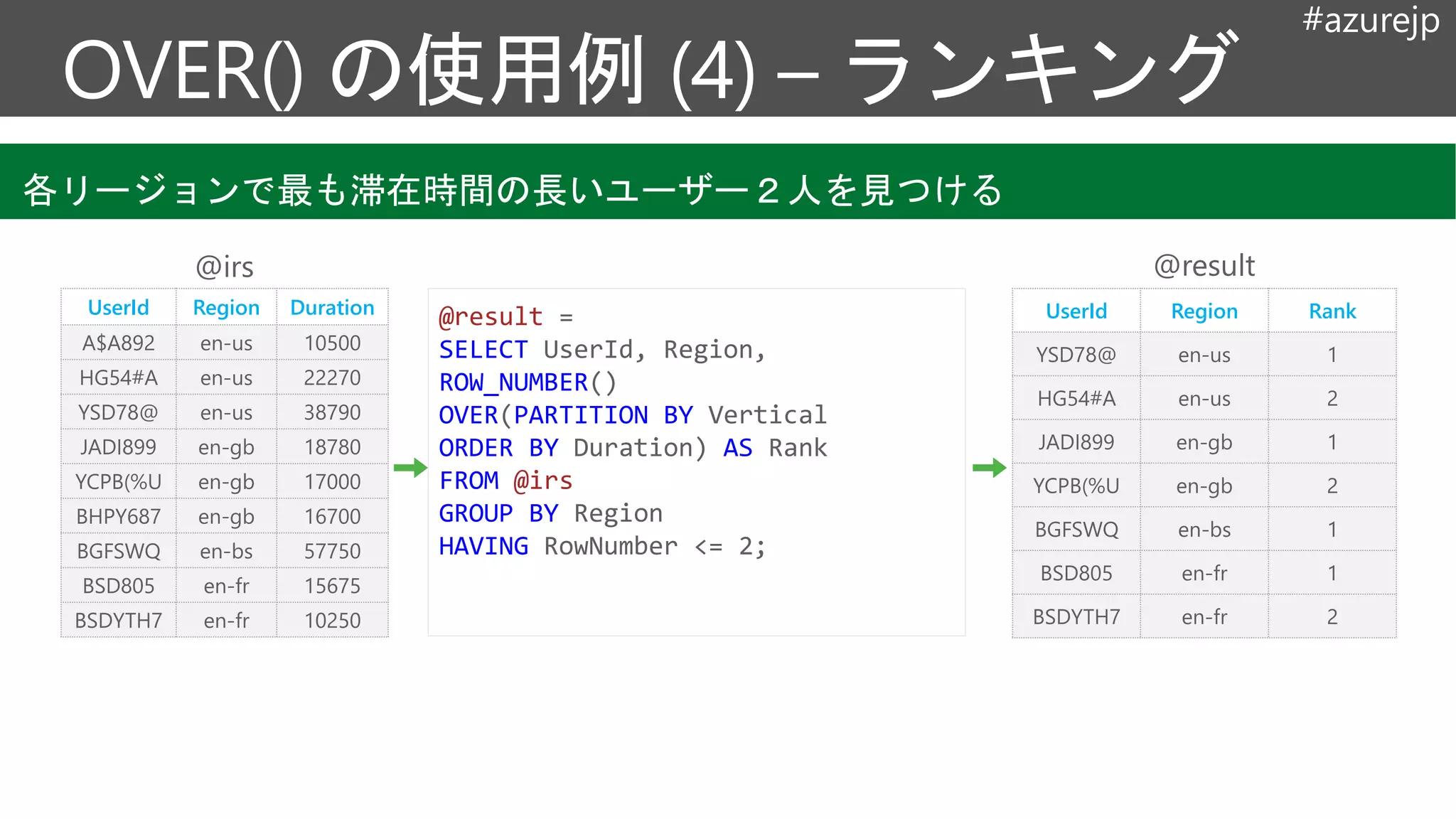Click the 'BGFSWQ' cell in the @result table

pyautogui.click(x=1076, y=529)
